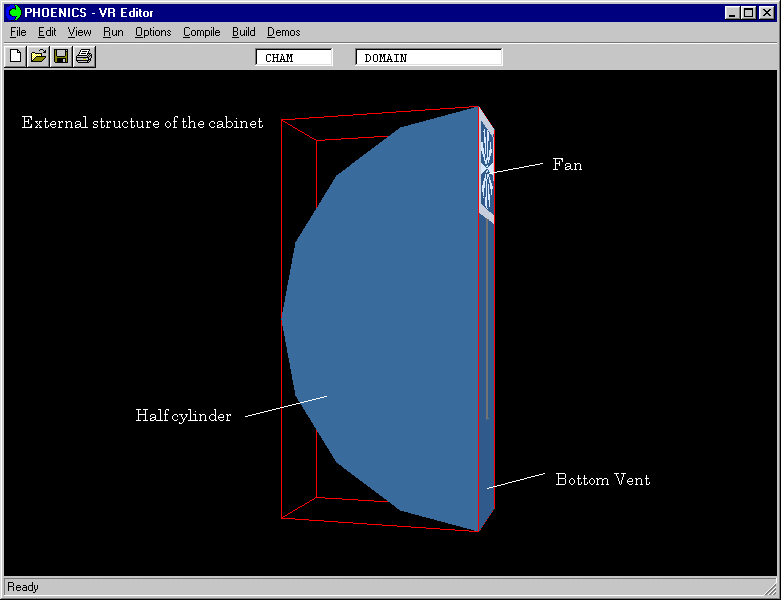Open the Edit menu
The image size is (781, 600).
[47, 32]
